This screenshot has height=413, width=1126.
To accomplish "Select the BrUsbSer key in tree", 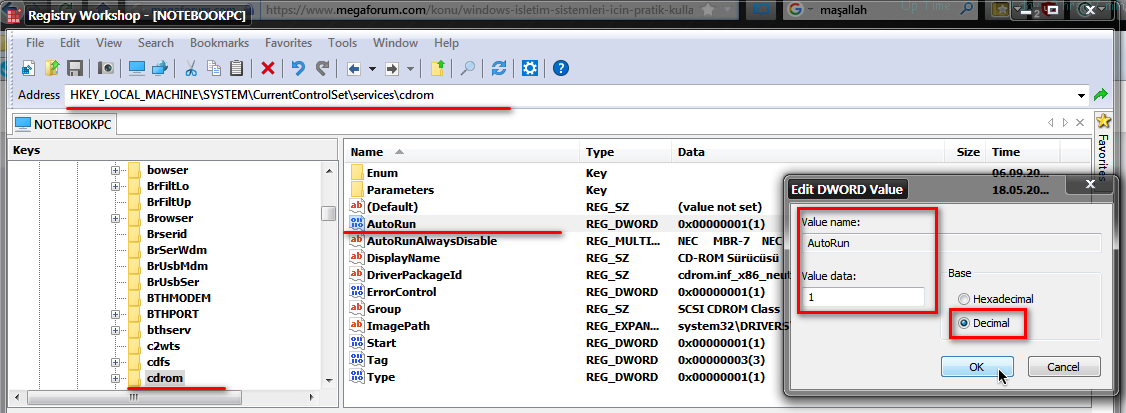I will pos(173,282).
